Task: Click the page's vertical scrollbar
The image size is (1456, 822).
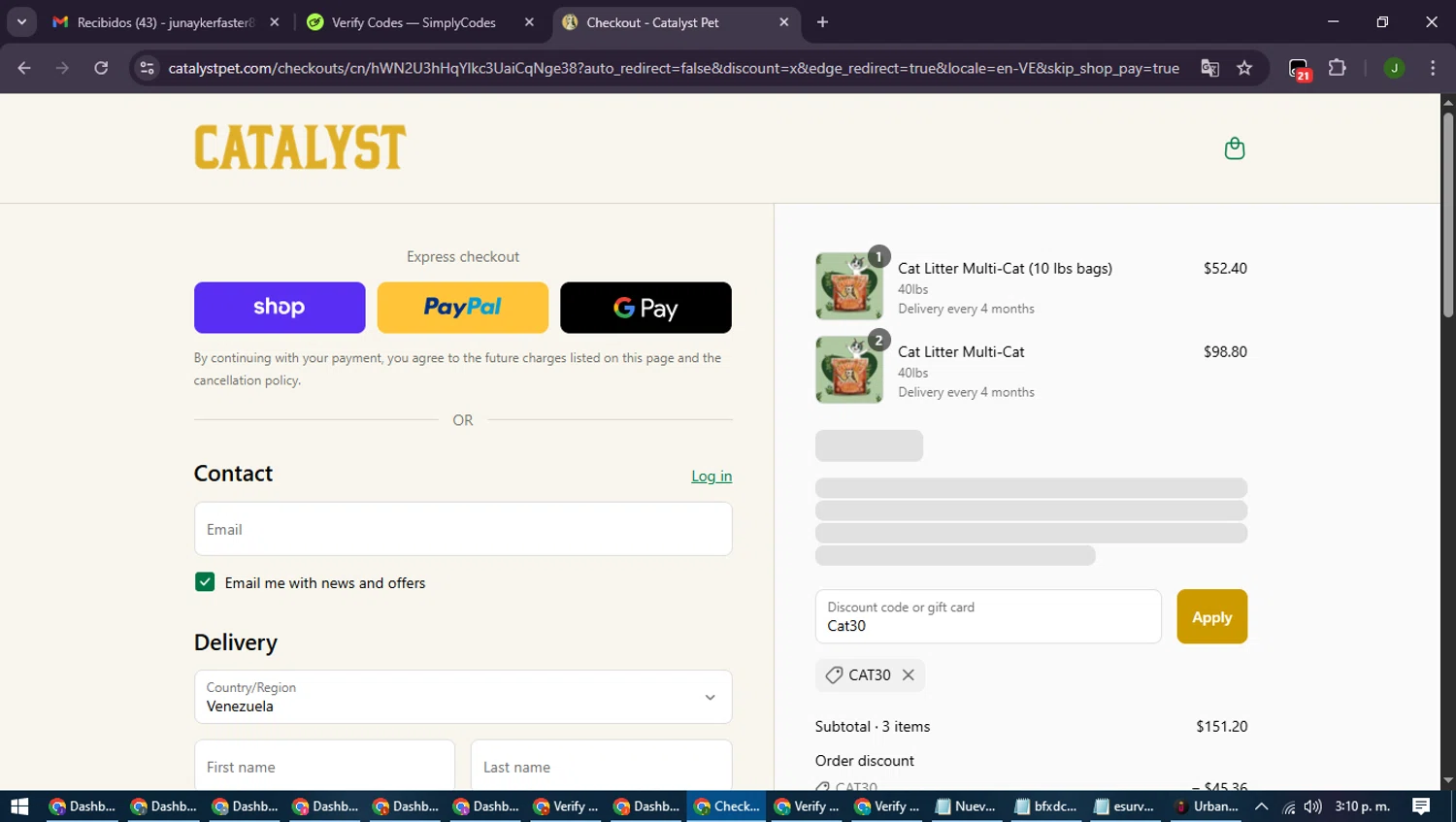Action: coord(1448,214)
